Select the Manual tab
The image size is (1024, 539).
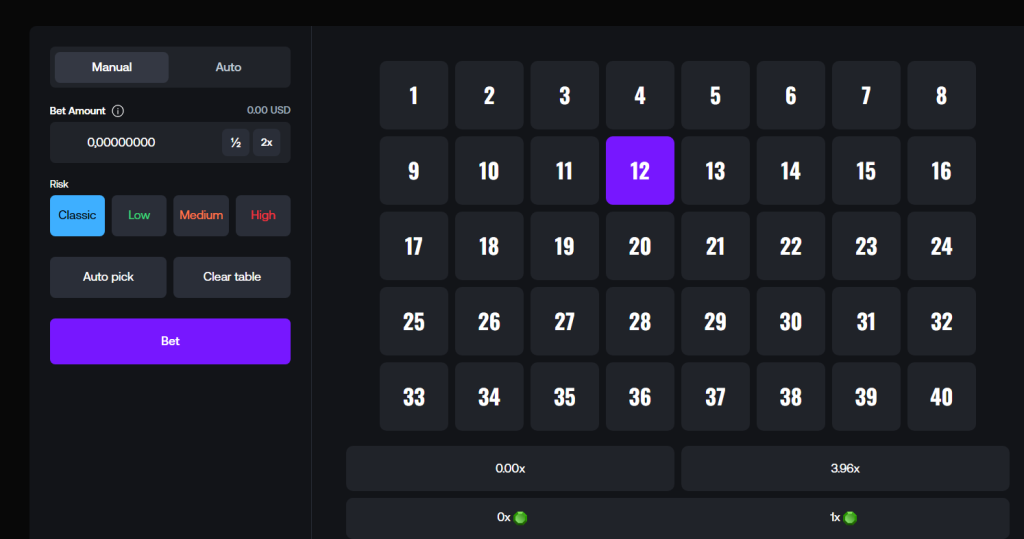pyautogui.click(x=112, y=67)
